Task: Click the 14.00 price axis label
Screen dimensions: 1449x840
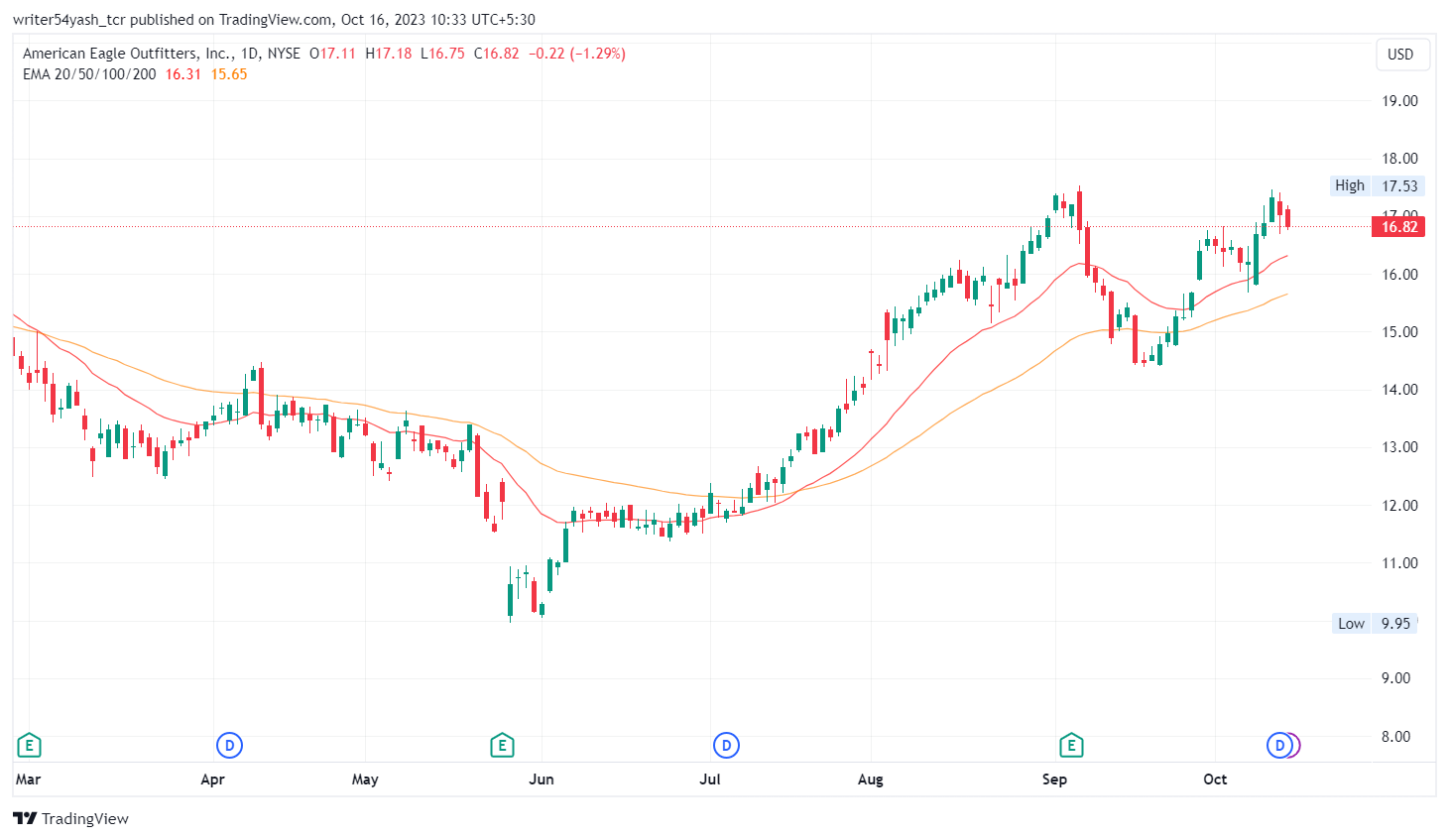Action: coord(1399,390)
